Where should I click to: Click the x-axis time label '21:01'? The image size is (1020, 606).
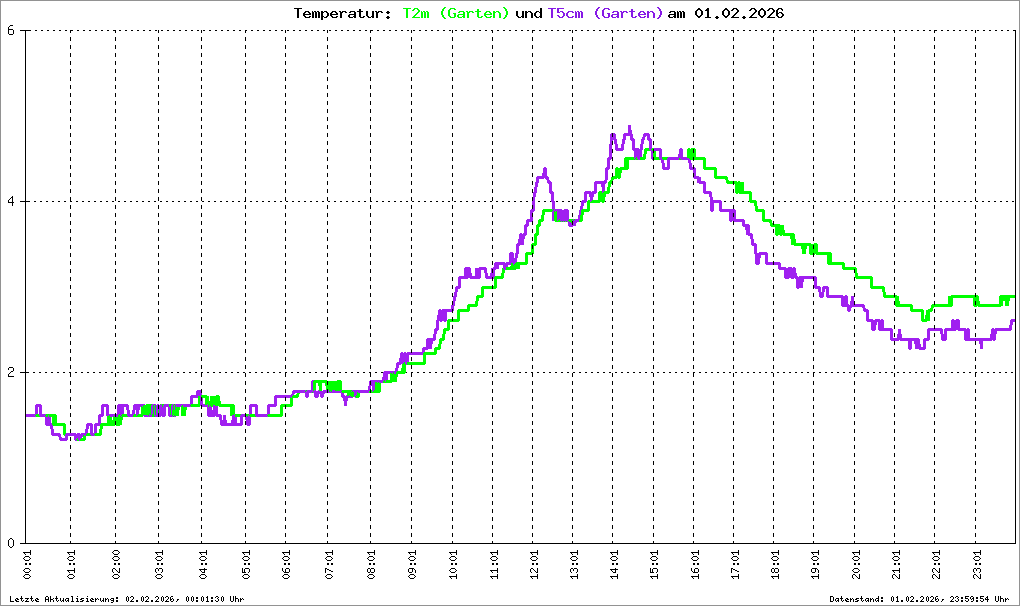pyautogui.click(x=895, y=564)
